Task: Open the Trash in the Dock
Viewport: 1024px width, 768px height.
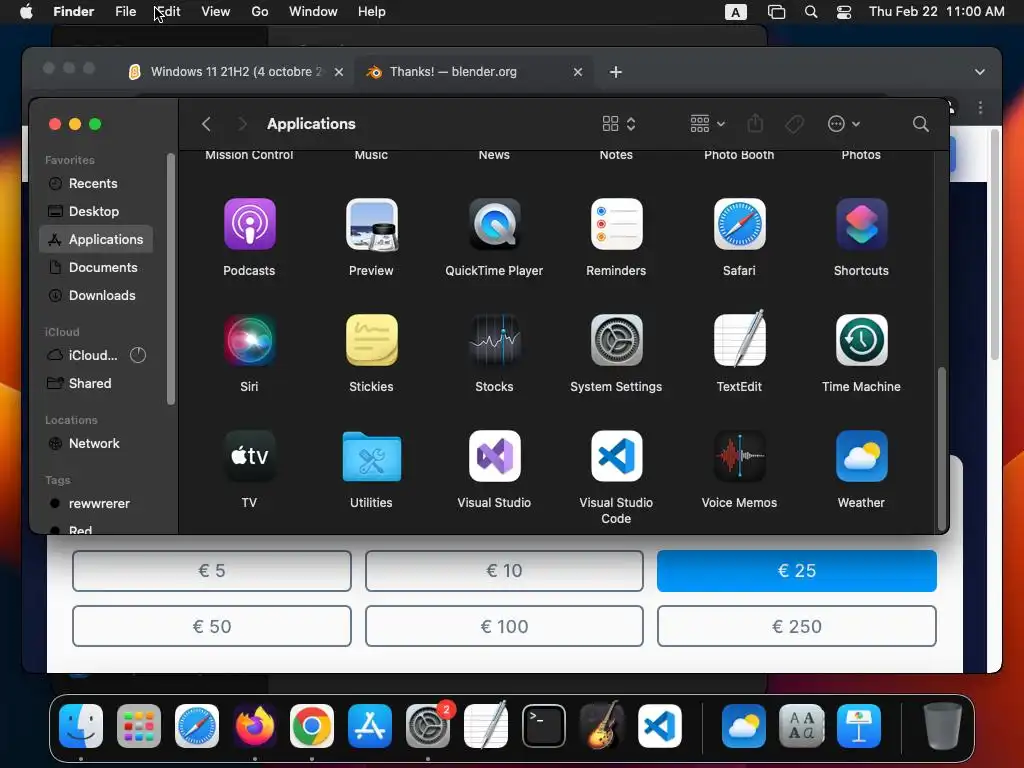Action: tap(942, 726)
